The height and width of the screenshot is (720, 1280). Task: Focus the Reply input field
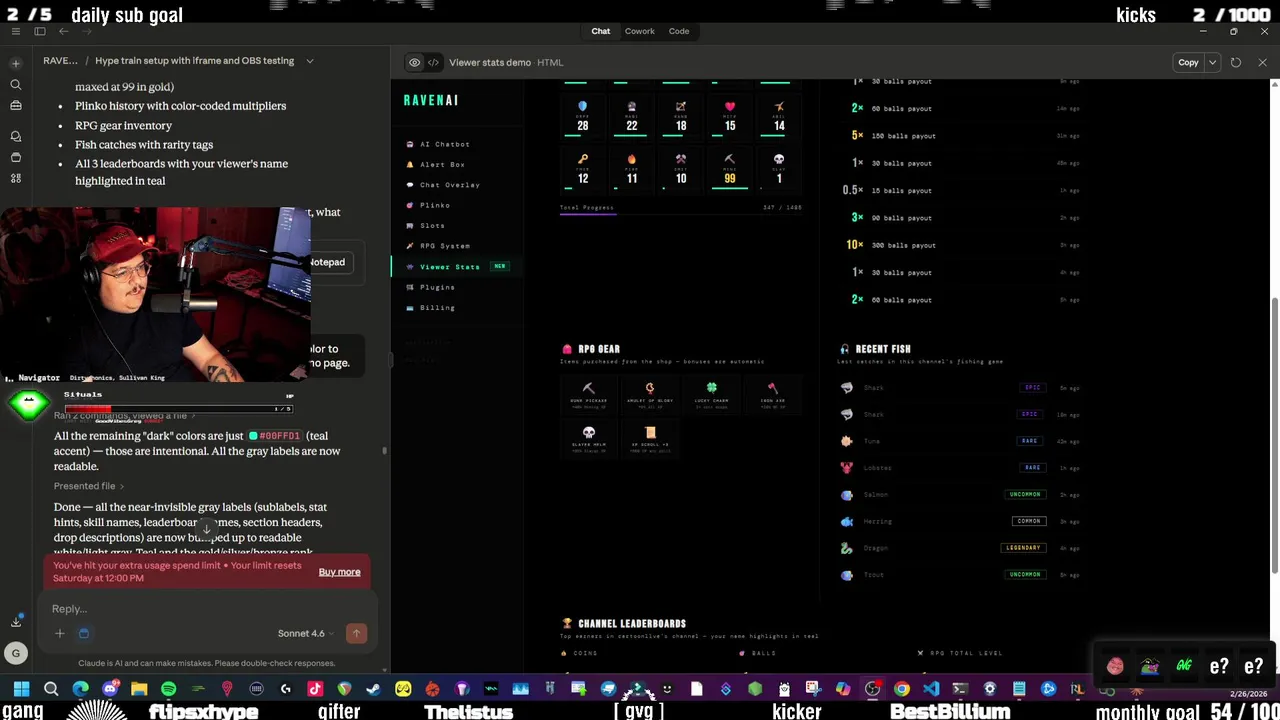coord(205,609)
